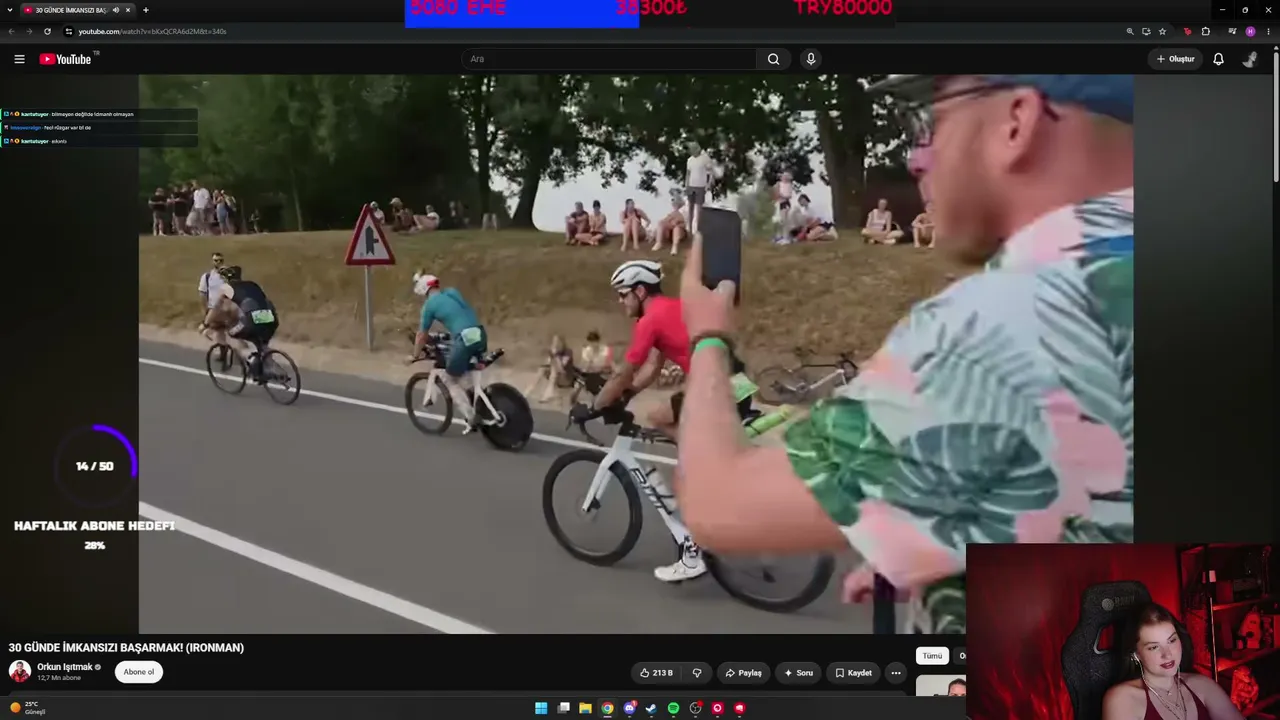The height and width of the screenshot is (720, 1280).
Task: Open the weather widget showing 25°C
Action: (28, 708)
